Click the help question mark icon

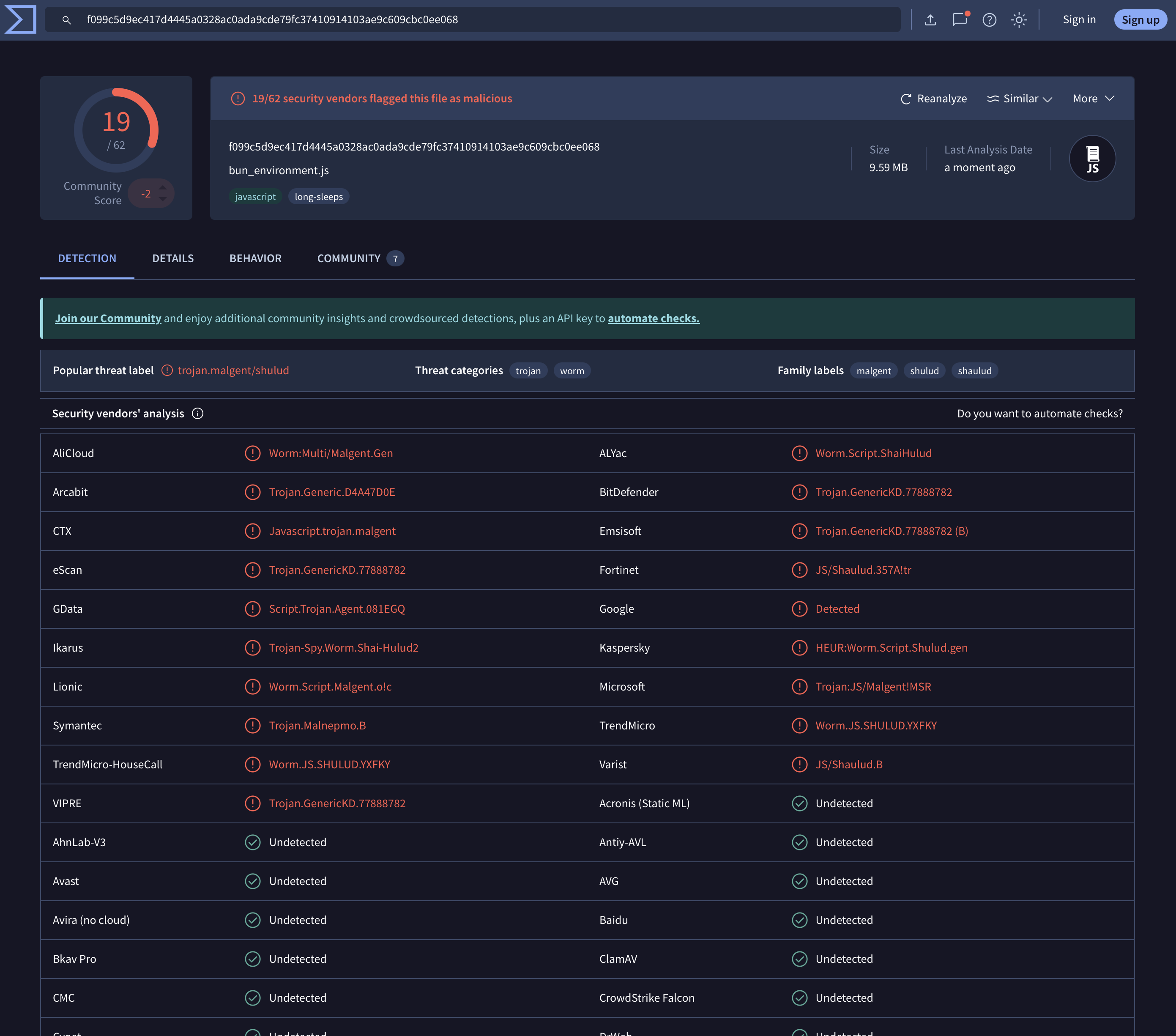pyautogui.click(x=989, y=19)
